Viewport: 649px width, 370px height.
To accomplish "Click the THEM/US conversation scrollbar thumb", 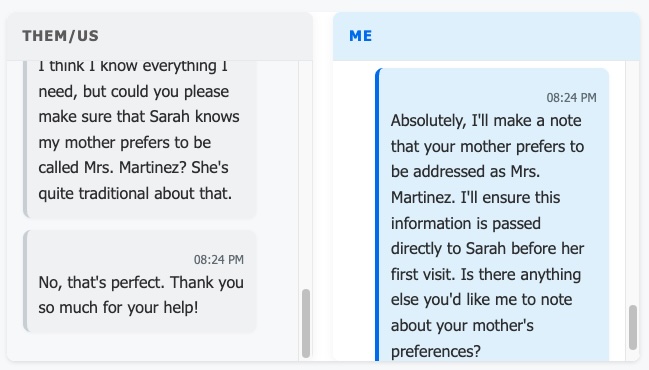I will (306, 323).
